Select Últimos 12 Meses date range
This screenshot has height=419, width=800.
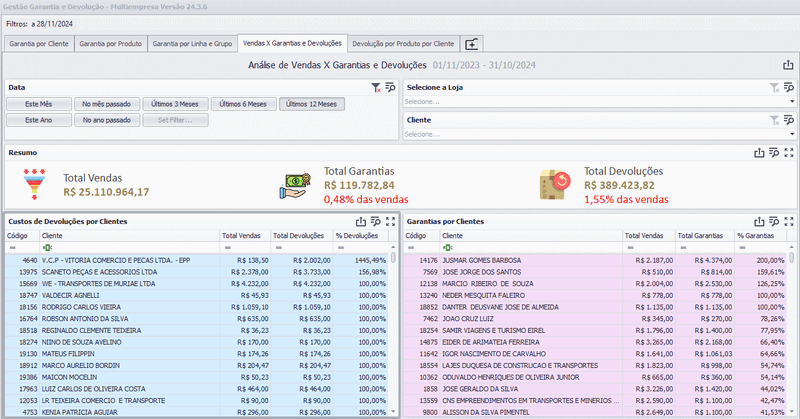click(x=312, y=104)
